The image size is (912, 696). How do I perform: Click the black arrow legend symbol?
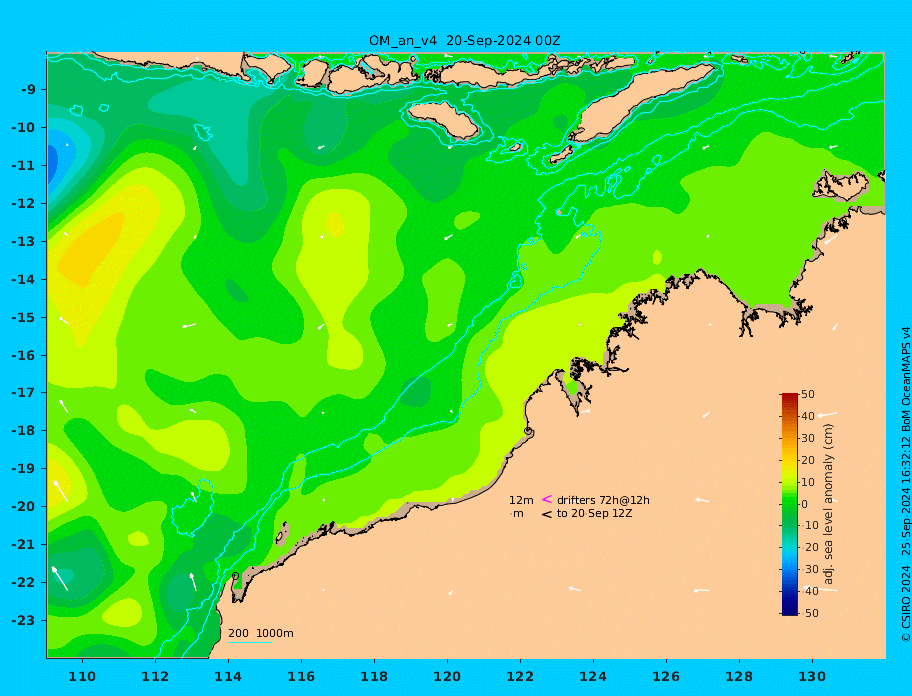pos(547,514)
